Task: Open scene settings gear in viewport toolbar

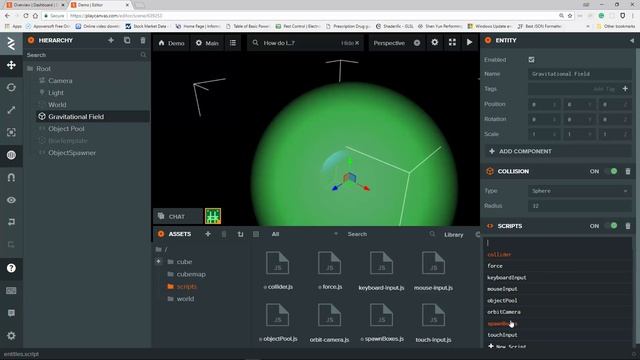Action: point(435,42)
